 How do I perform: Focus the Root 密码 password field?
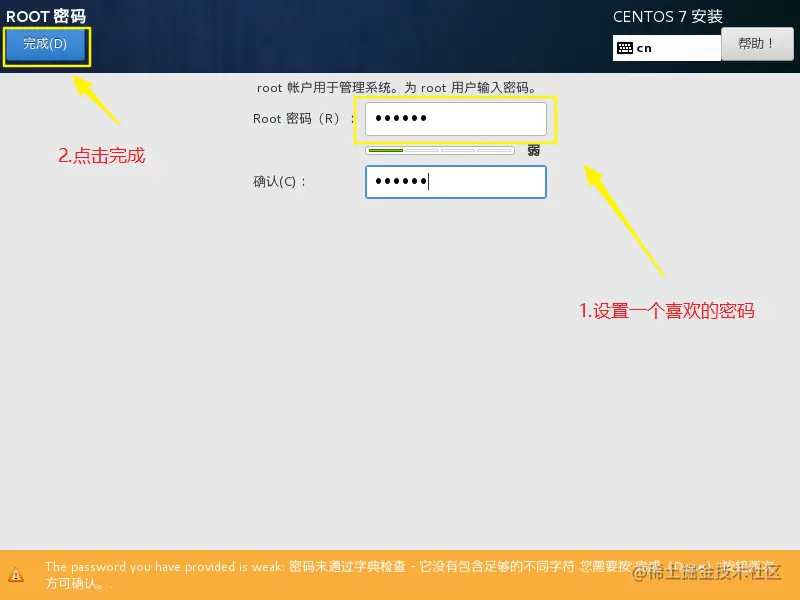point(456,119)
